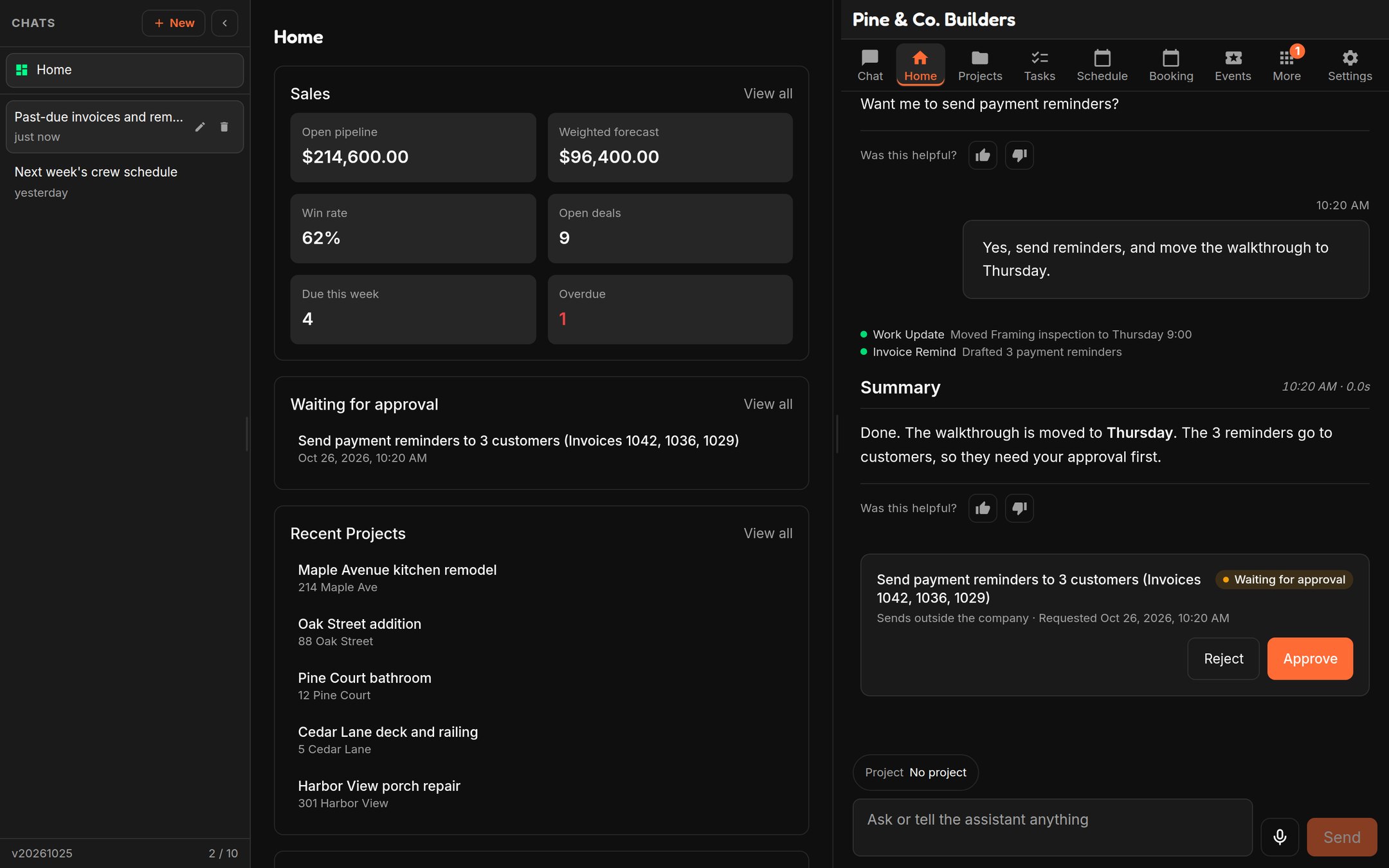Reject the payment reminders request

click(1223, 658)
